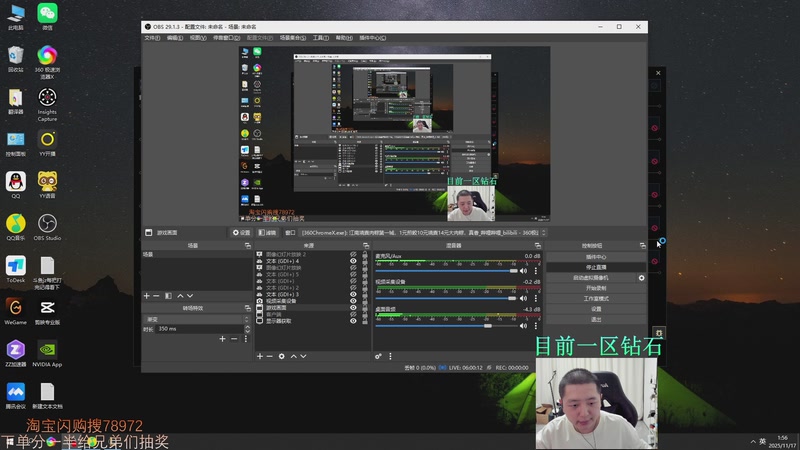The height and width of the screenshot is (450, 800).
Task: Add a new source with plus icon
Action: click(260, 356)
